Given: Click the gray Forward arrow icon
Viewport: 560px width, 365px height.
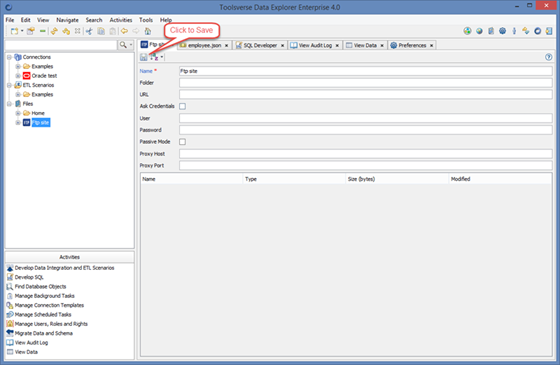Looking at the screenshot, I should tap(136, 31).
